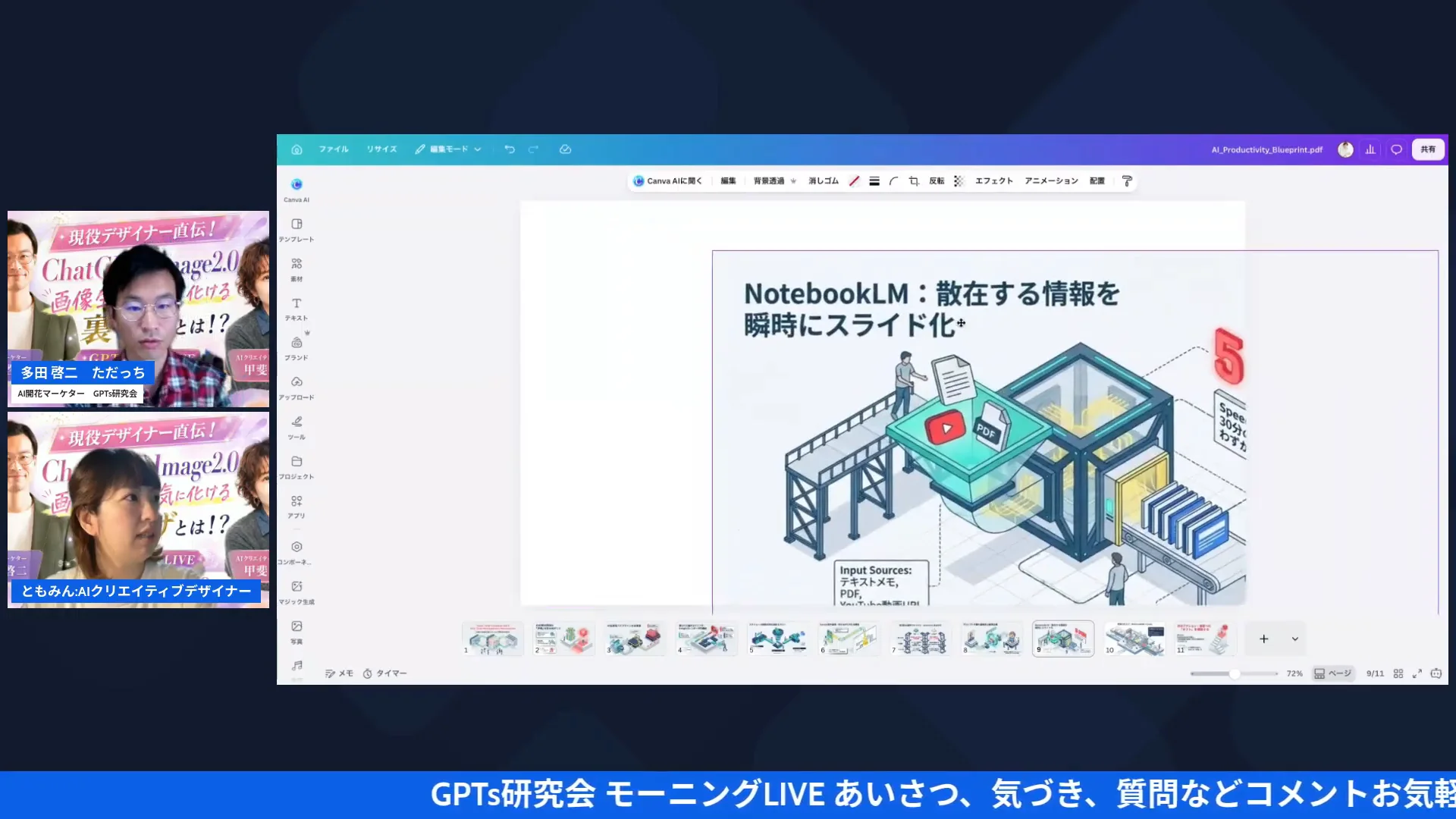Click the 72% zoom value
This screenshot has width=1456, height=819.
point(1294,673)
